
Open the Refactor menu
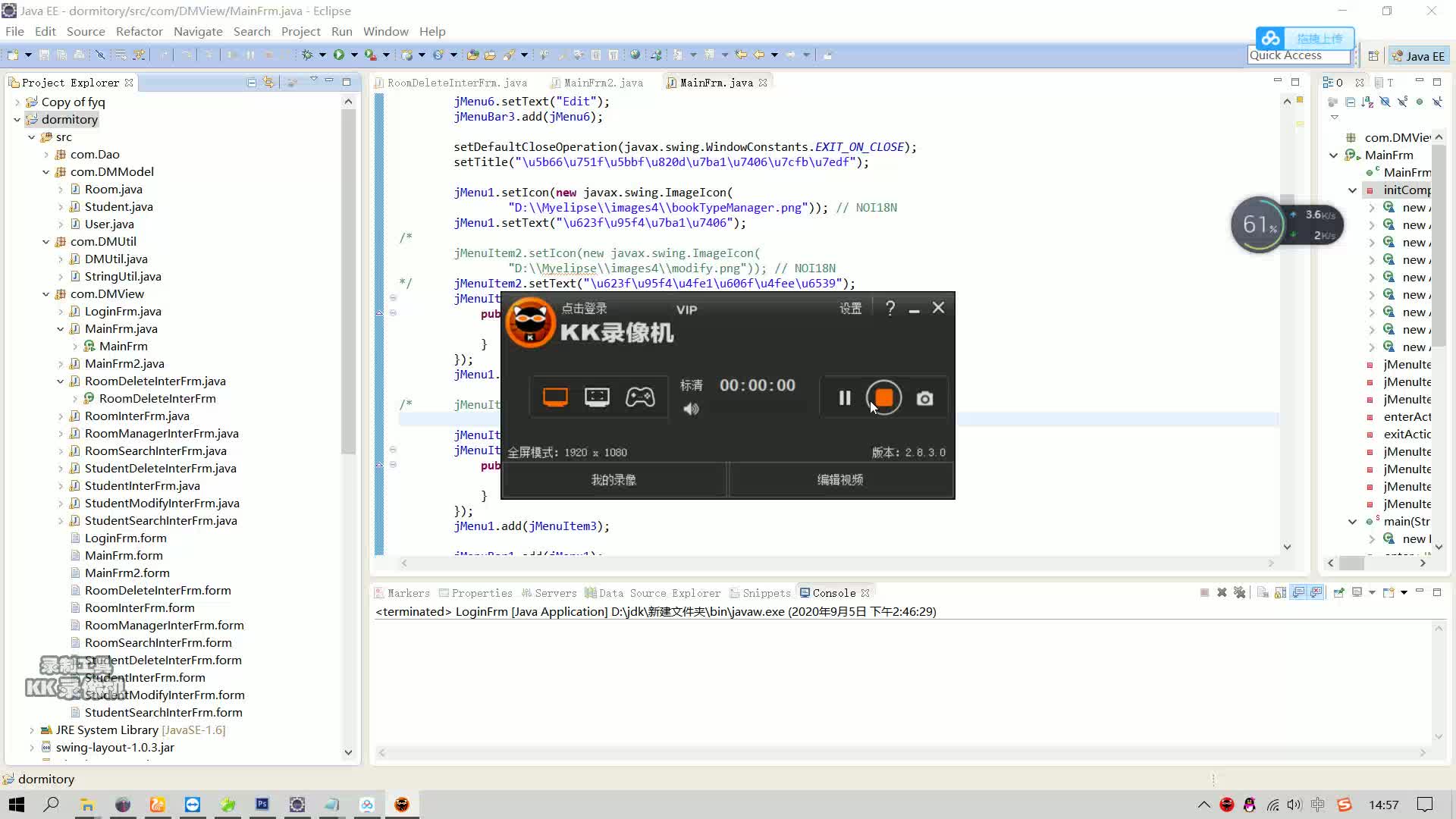coord(139,31)
